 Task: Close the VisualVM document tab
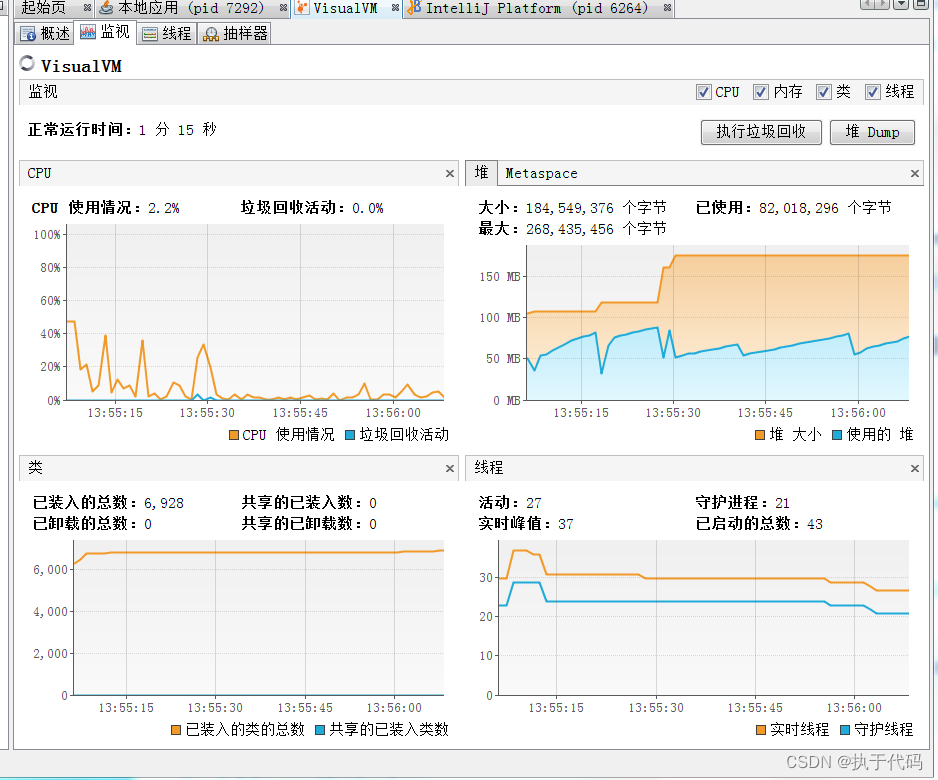[395, 8]
